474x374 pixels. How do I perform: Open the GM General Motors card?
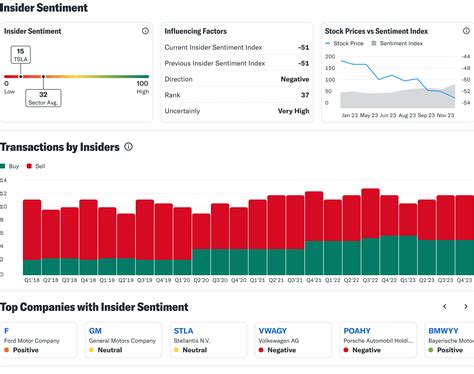pos(123,340)
